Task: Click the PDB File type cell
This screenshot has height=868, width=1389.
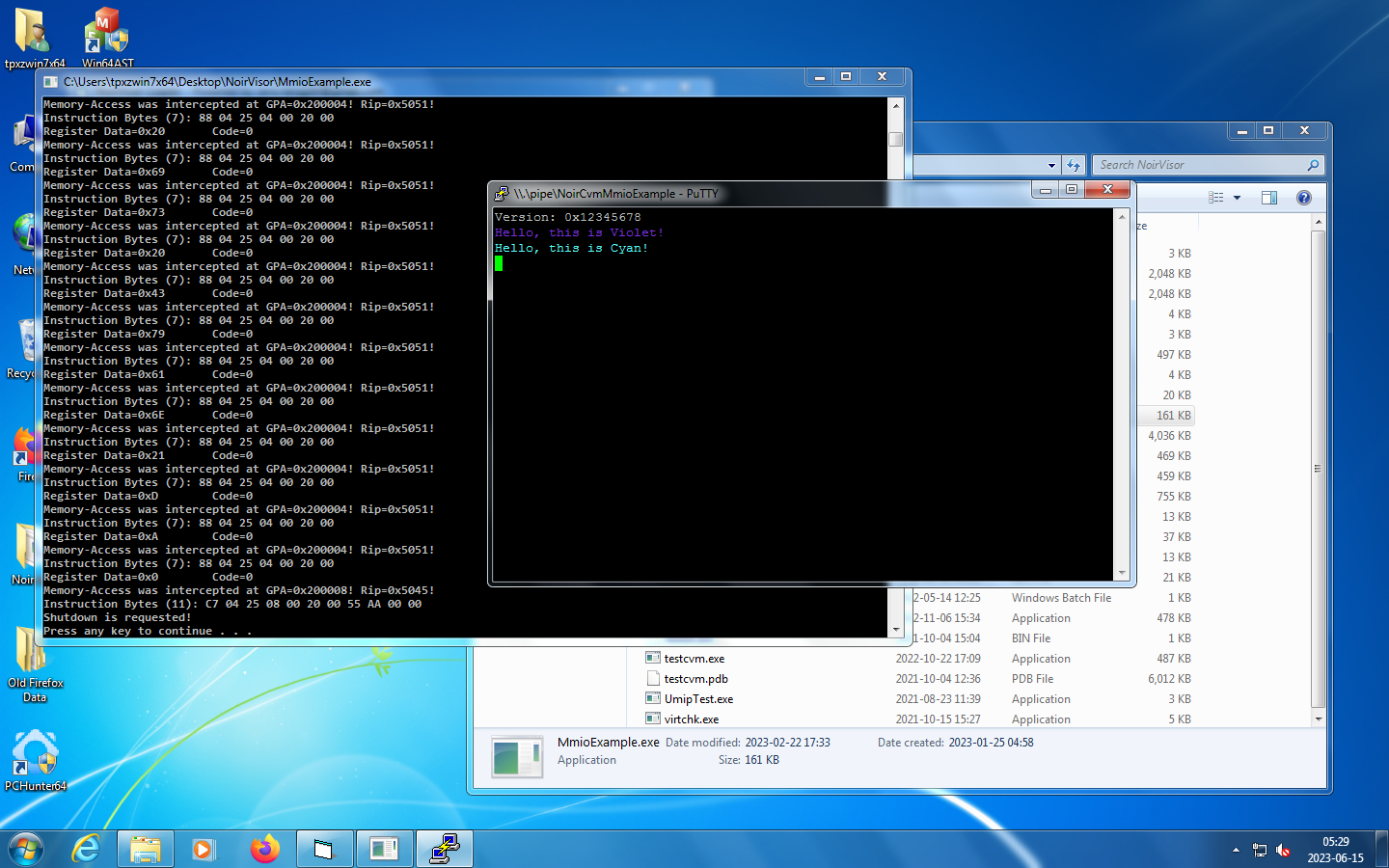Action: point(1032,679)
